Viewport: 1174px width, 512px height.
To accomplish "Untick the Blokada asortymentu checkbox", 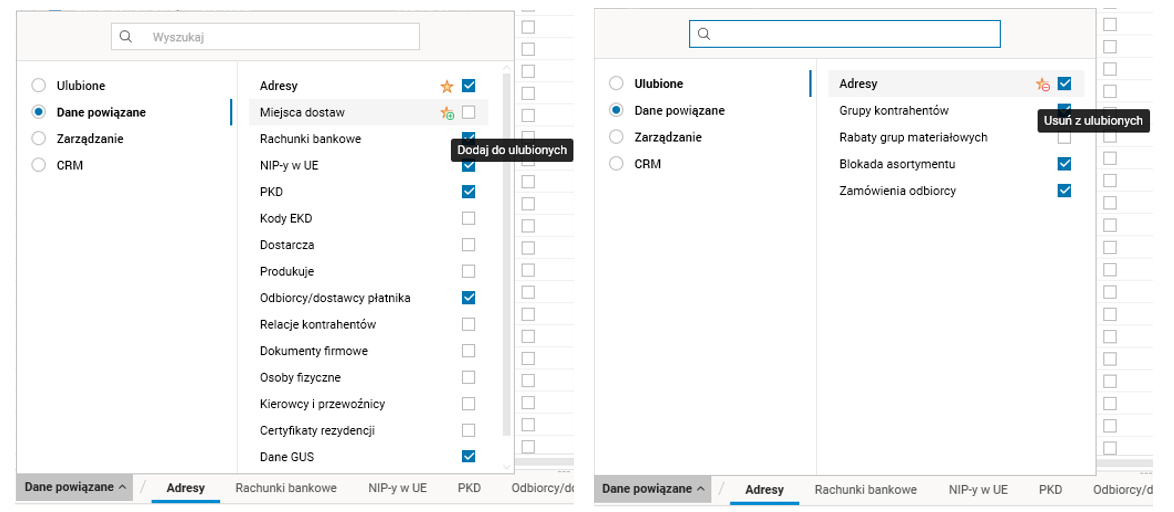I will pos(1064,164).
